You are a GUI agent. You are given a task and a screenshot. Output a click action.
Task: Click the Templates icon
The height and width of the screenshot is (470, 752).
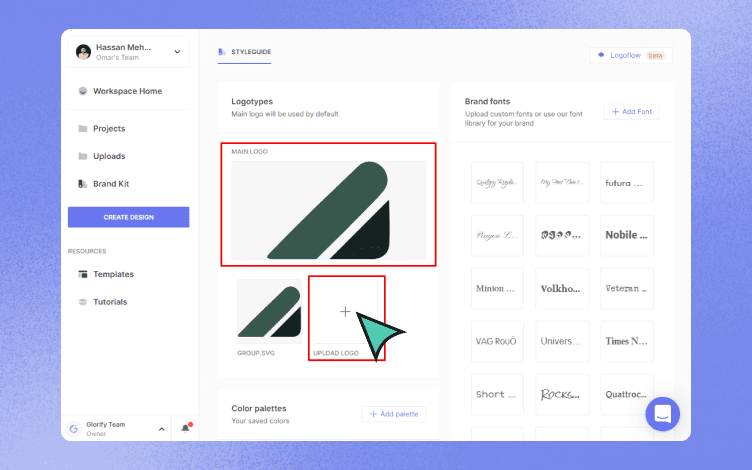(82, 274)
